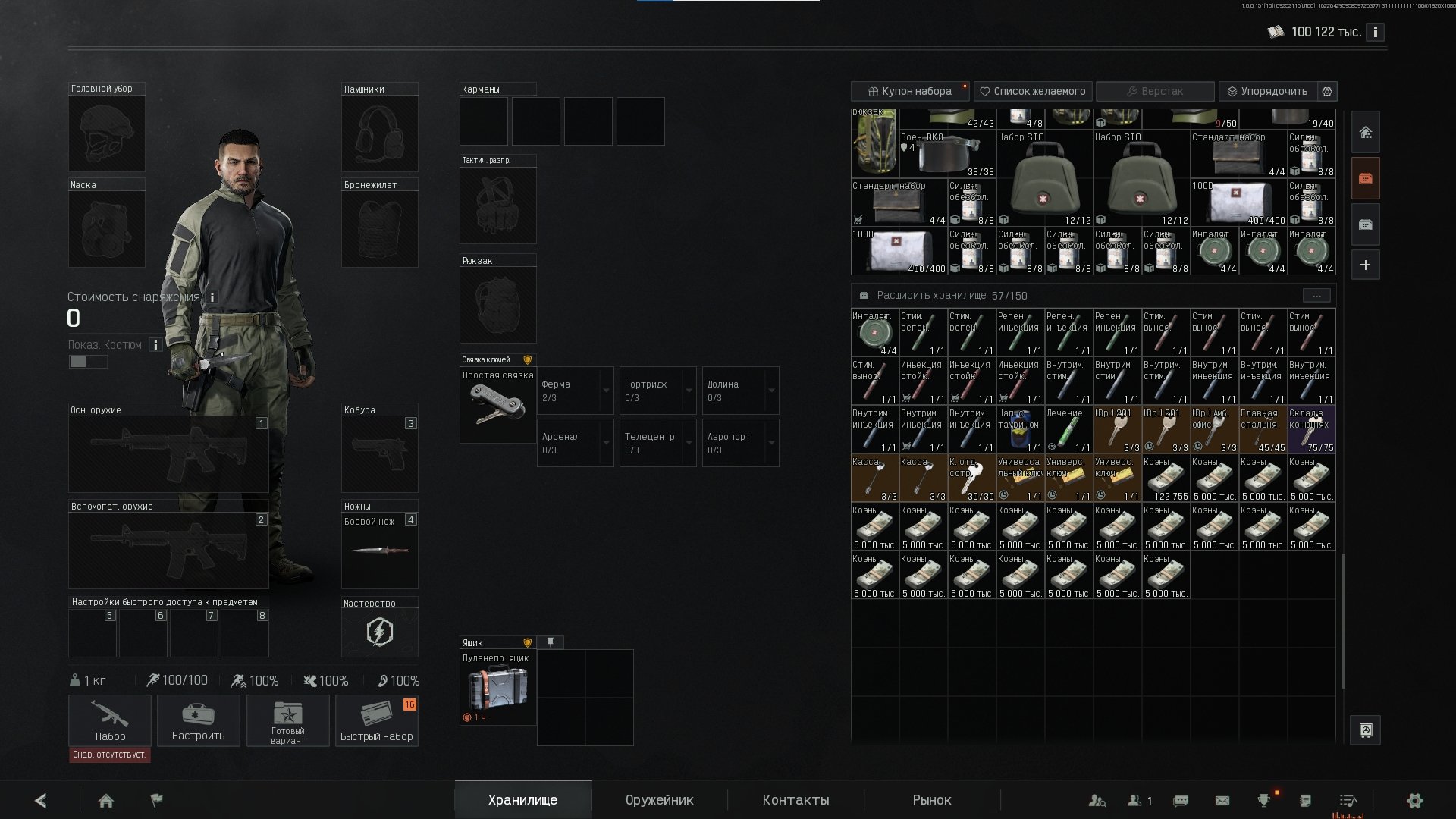Open the mail envelope icon
Image resolution: width=1456 pixels, height=819 pixels.
(x=1222, y=801)
